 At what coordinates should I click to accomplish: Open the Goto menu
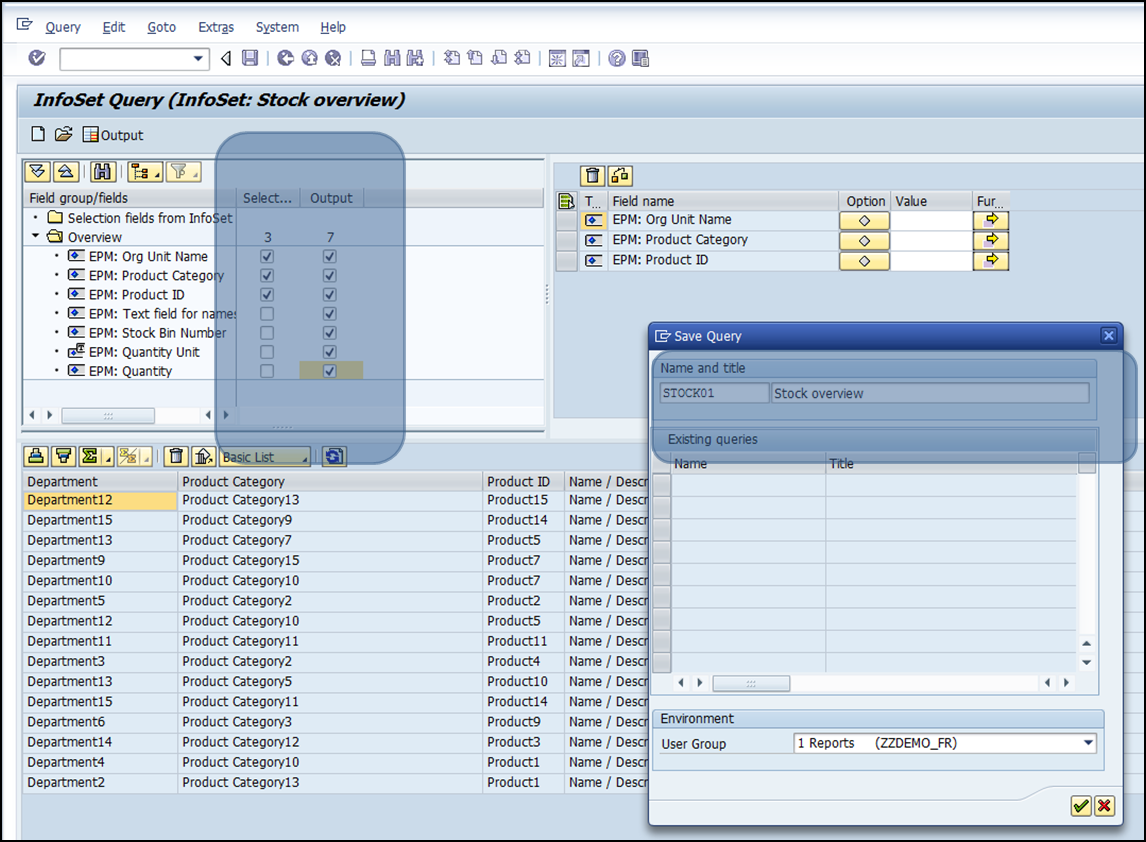tap(161, 27)
